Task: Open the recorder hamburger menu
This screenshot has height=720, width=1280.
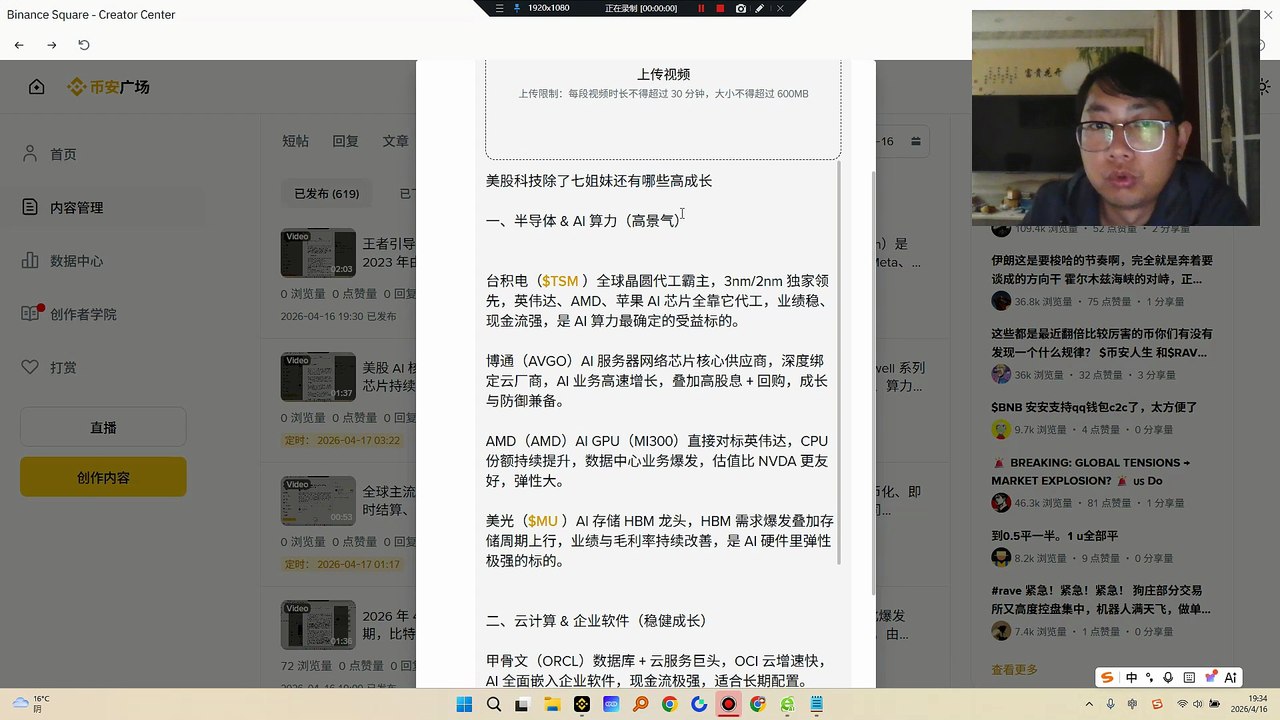Action: coord(499,8)
